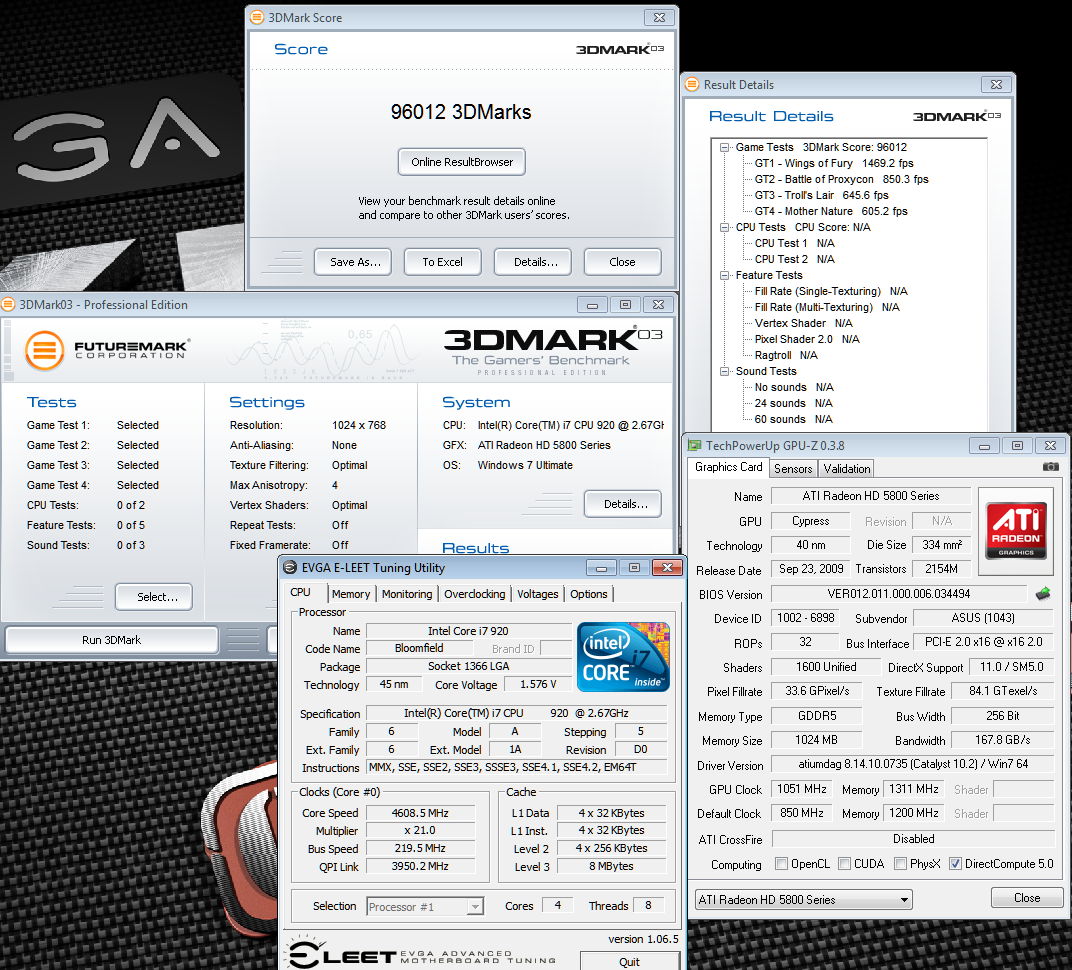Click the Futuremark orange logo icon
1072x970 pixels.
point(44,350)
